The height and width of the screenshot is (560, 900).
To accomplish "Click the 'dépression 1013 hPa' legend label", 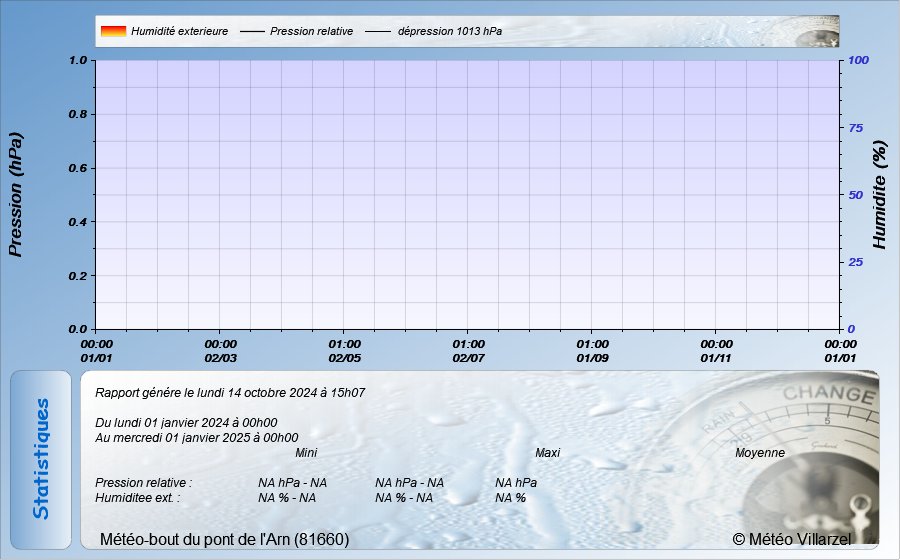I will pyautogui.click(x=450, y=32).
